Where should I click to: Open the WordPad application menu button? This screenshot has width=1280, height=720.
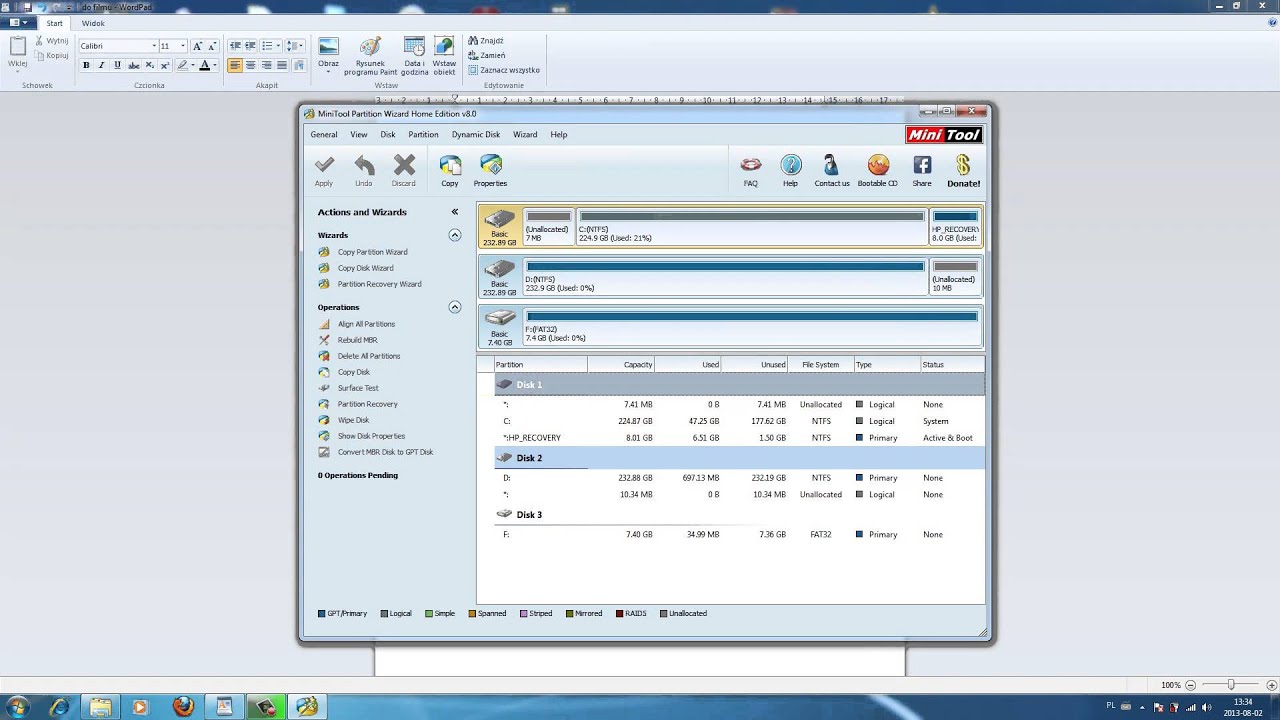pyautogui.click(x=19, y=23)
